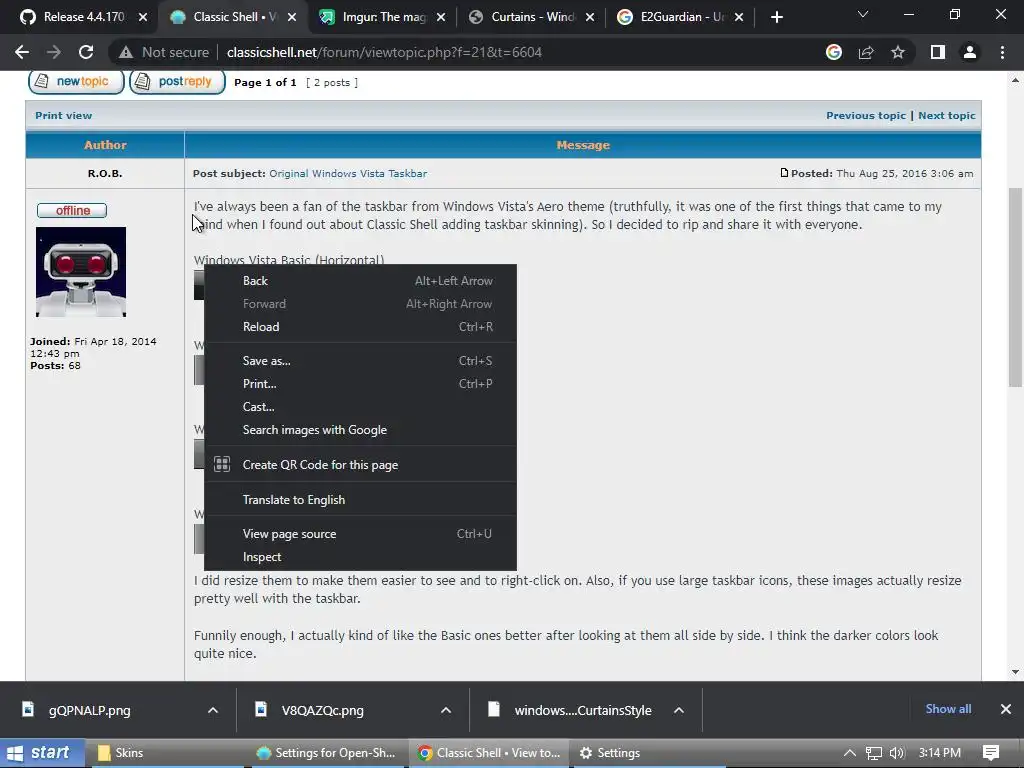Click R.O.B. robot avatar image
The width and height of the screenshot is (1024, 768).
point(81,272)
